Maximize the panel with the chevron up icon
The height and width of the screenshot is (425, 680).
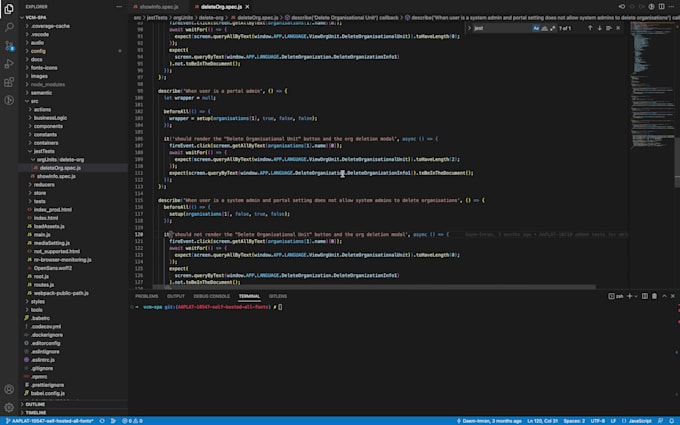tap(664, 296)
